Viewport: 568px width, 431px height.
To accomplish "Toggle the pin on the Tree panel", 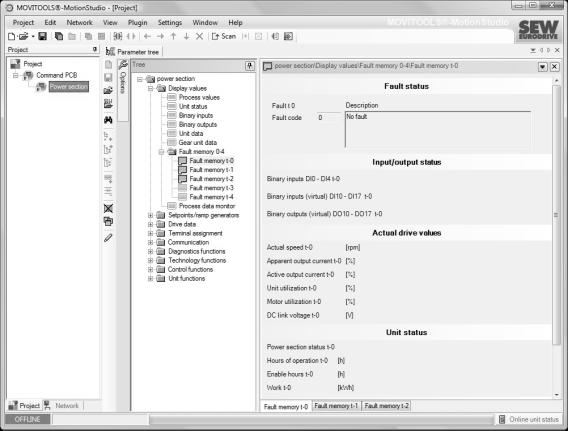I will tap(250, 66).
